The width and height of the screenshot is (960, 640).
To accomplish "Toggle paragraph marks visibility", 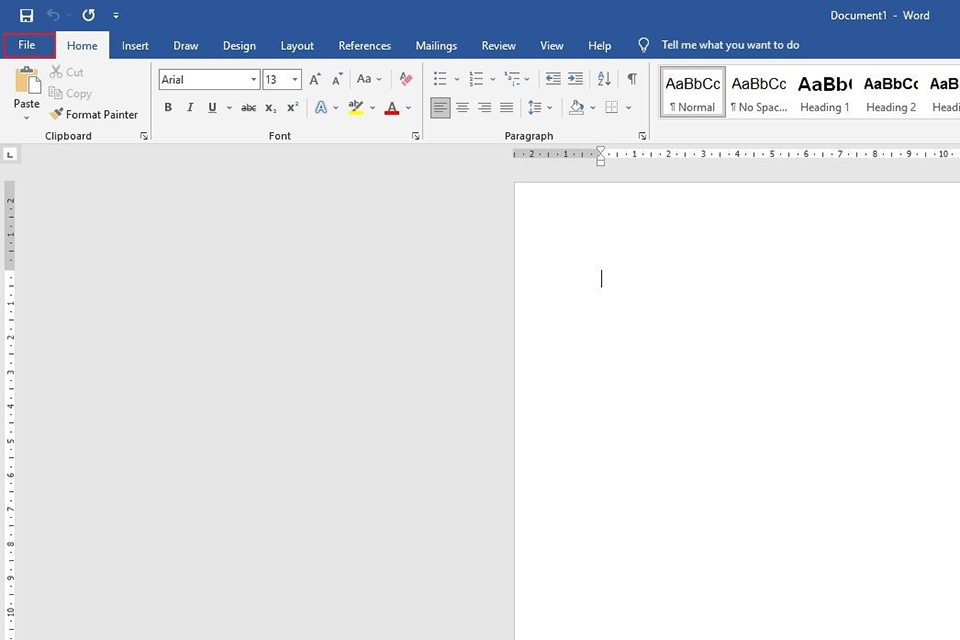I will pos(631,79).
